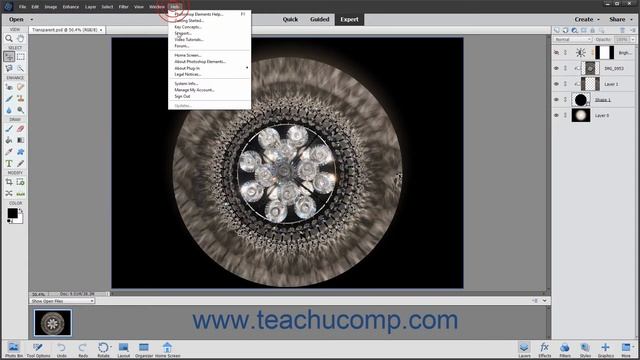Select the Pencil tool
Image resolution: width=640 pixels, height=360 pixels.
point(20,164)
